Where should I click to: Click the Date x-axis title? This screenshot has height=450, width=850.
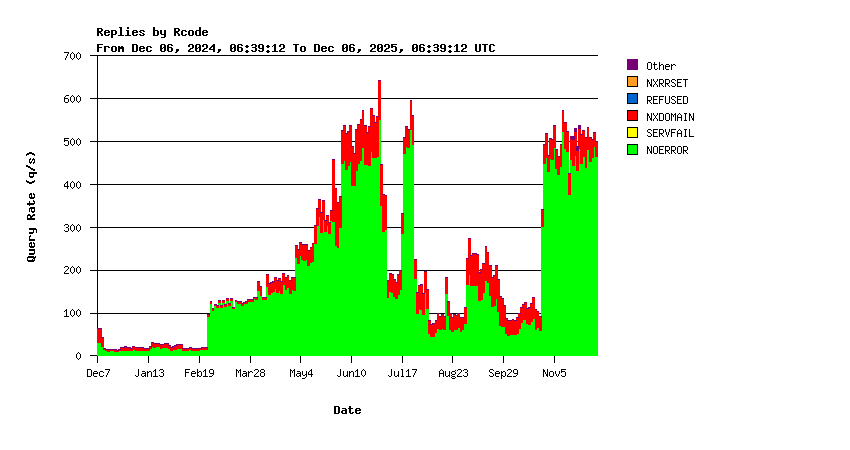pos(347,410)
